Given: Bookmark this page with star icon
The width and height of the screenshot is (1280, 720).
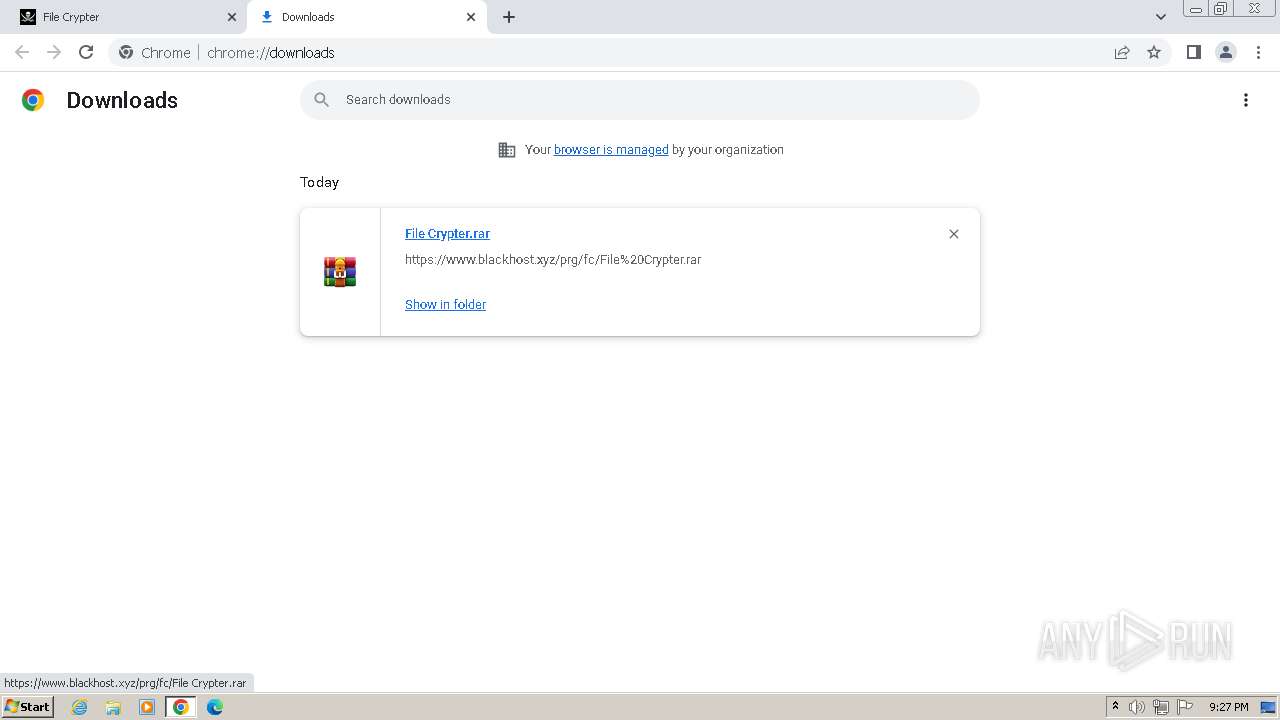Looking at the screenshot, I should (1154, 52).
